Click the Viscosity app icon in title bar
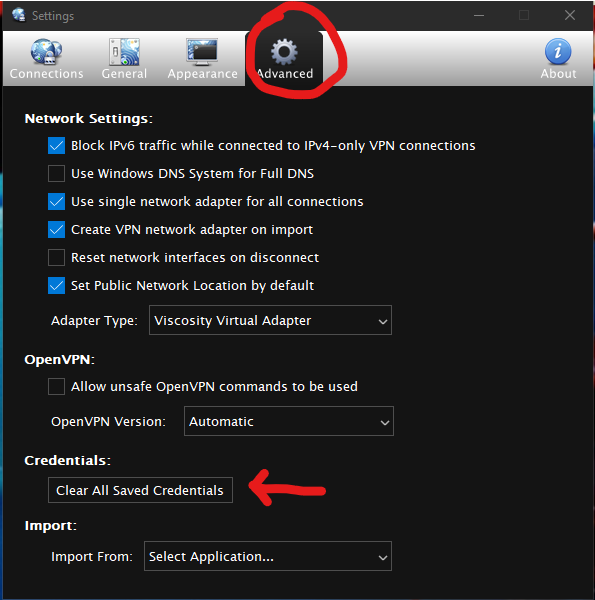Viewport: 595px width, 600px height. click(x=19, y=15)
